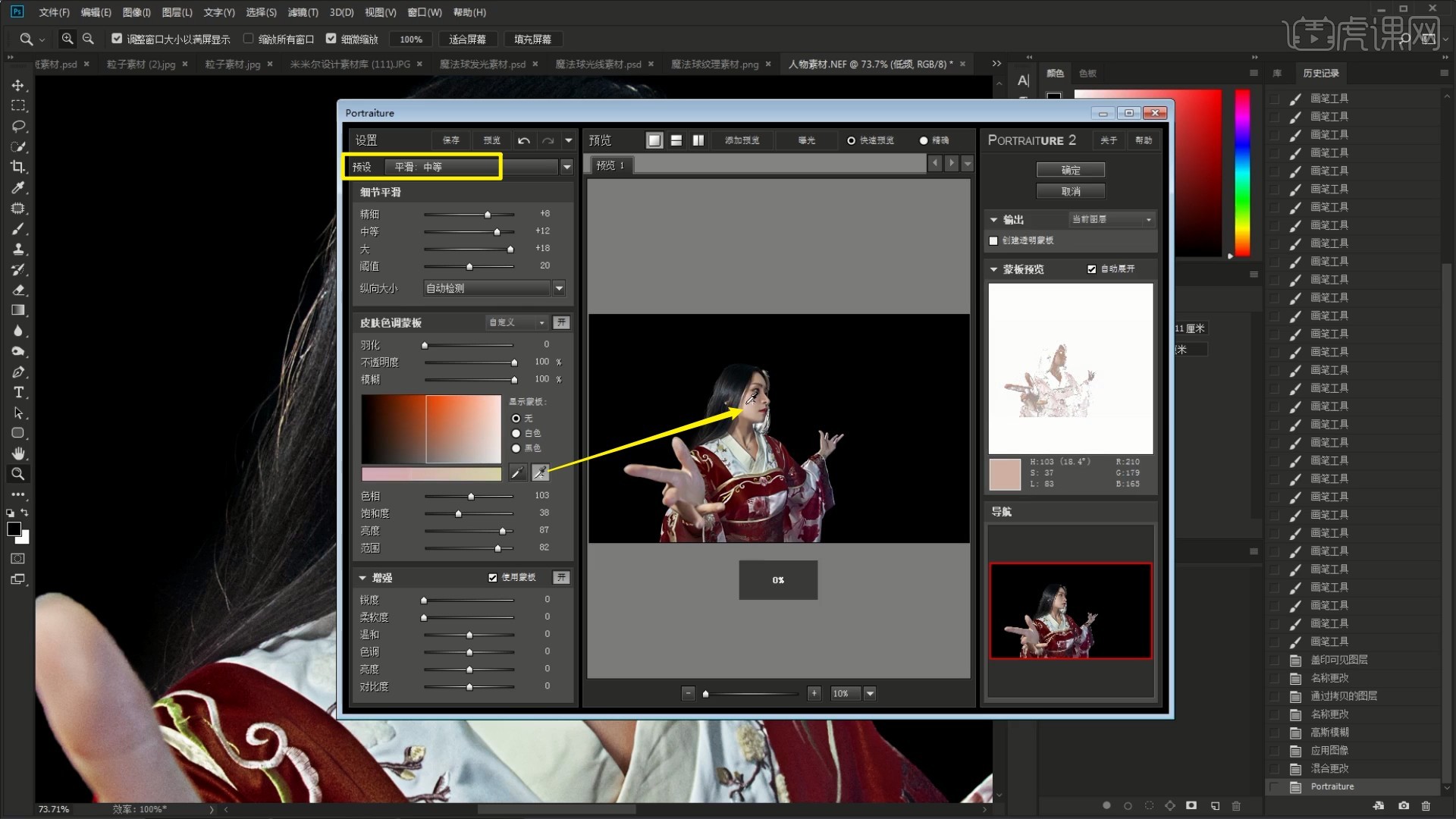Select the Lasso tool

click(18, 126)
